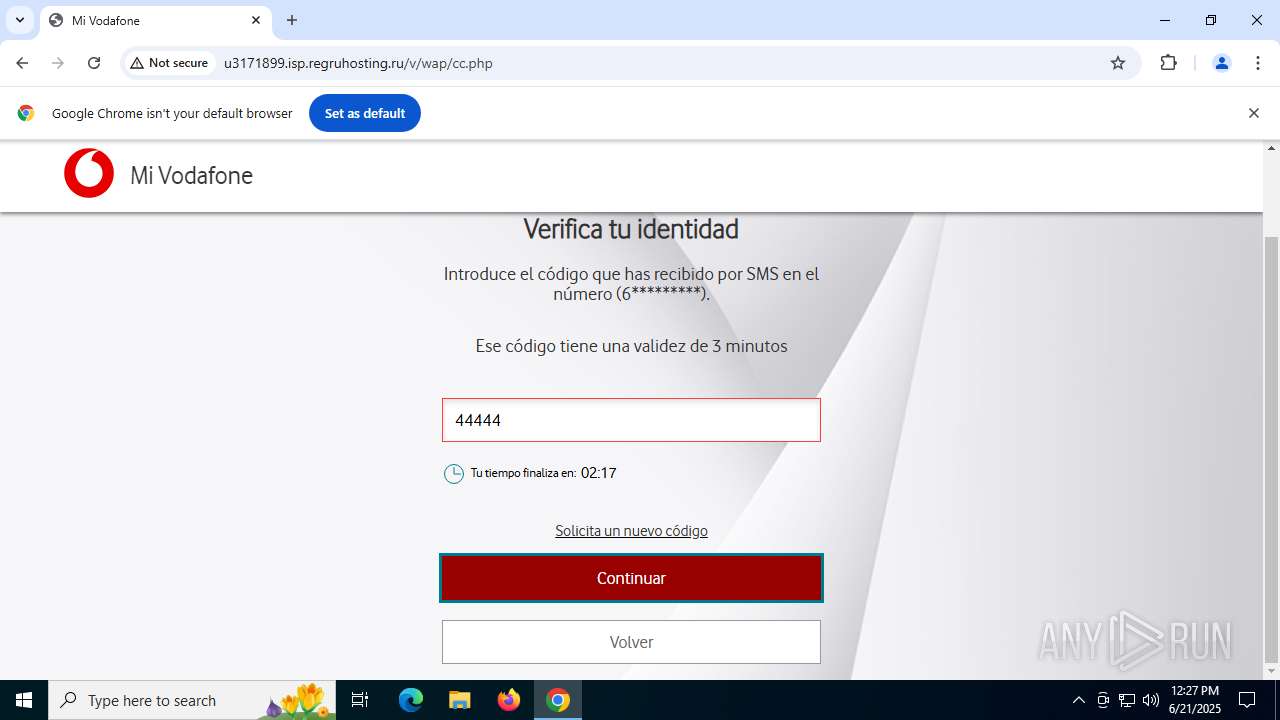Click the Solicita un nuevo código link

pyautogui.click(x=631, y=531)
